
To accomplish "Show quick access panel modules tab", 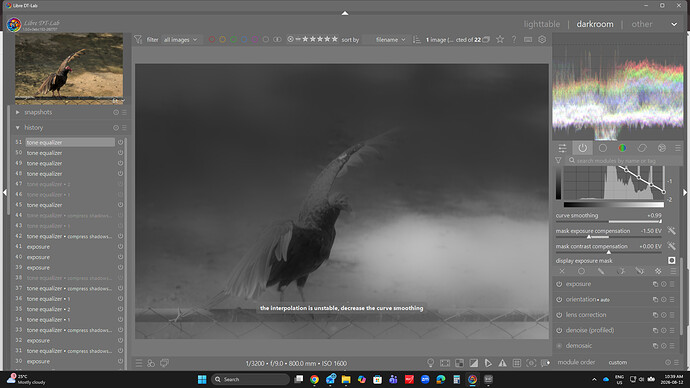I will 562,148.
